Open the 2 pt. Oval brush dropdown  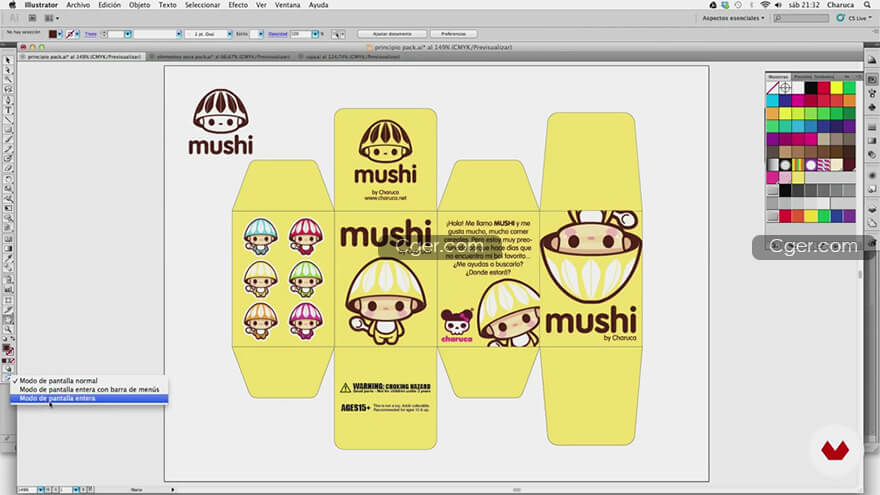[x=229, y=34]
